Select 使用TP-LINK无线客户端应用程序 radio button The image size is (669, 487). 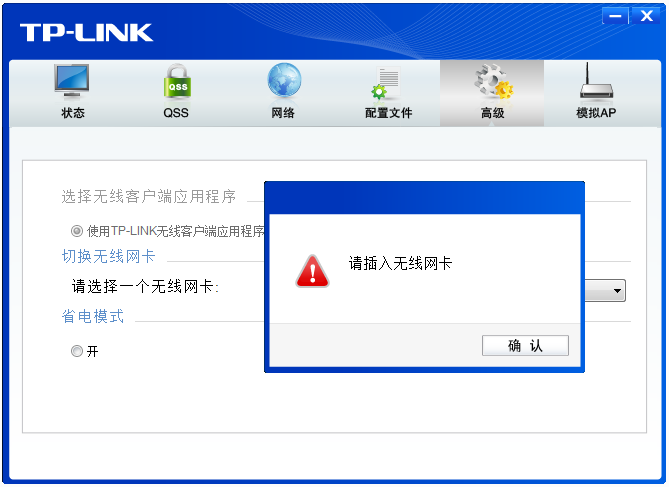coord(77,231)
